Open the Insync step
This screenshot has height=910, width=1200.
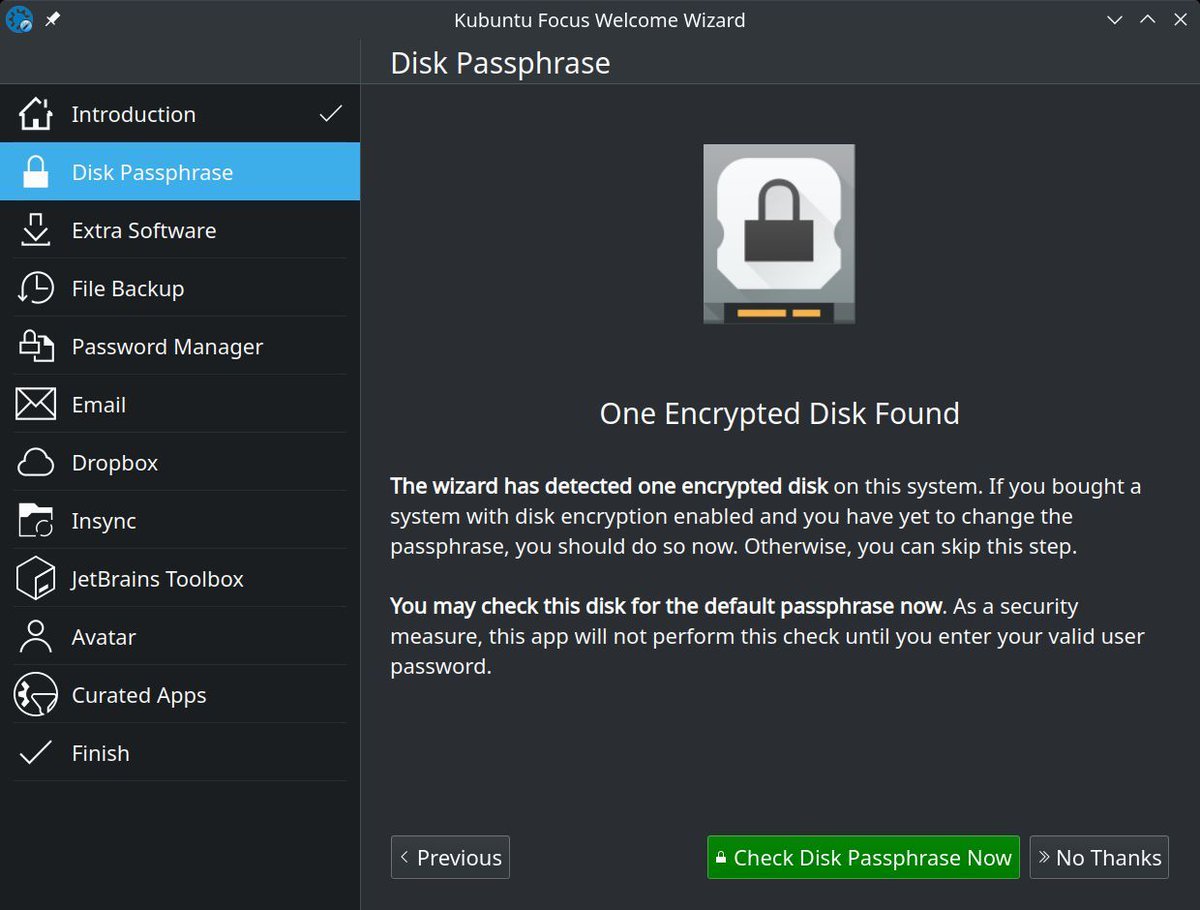[x=180, y=520]
